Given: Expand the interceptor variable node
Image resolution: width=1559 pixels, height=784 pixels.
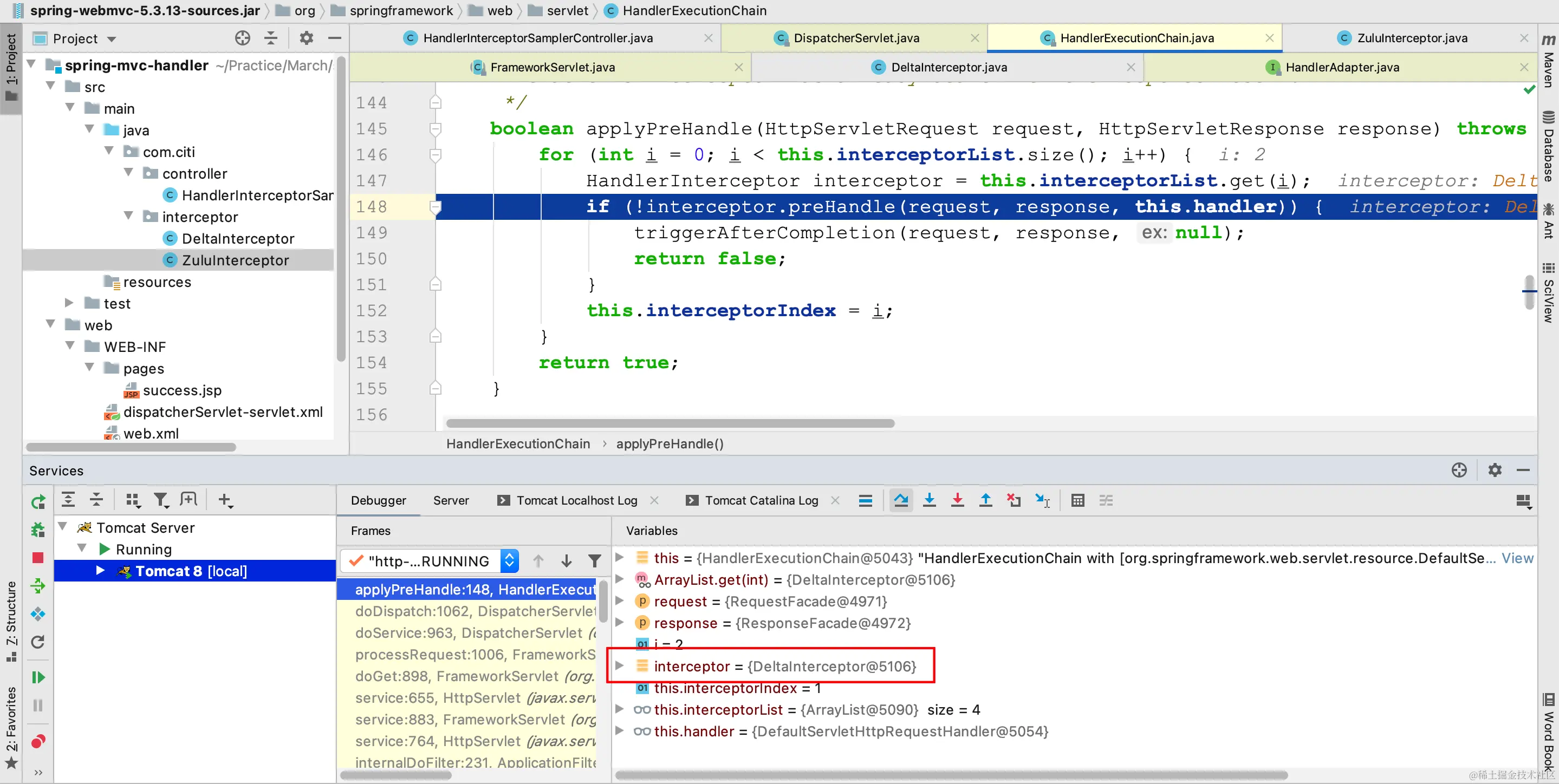Looking at the screenshot, I should (620, 665).
